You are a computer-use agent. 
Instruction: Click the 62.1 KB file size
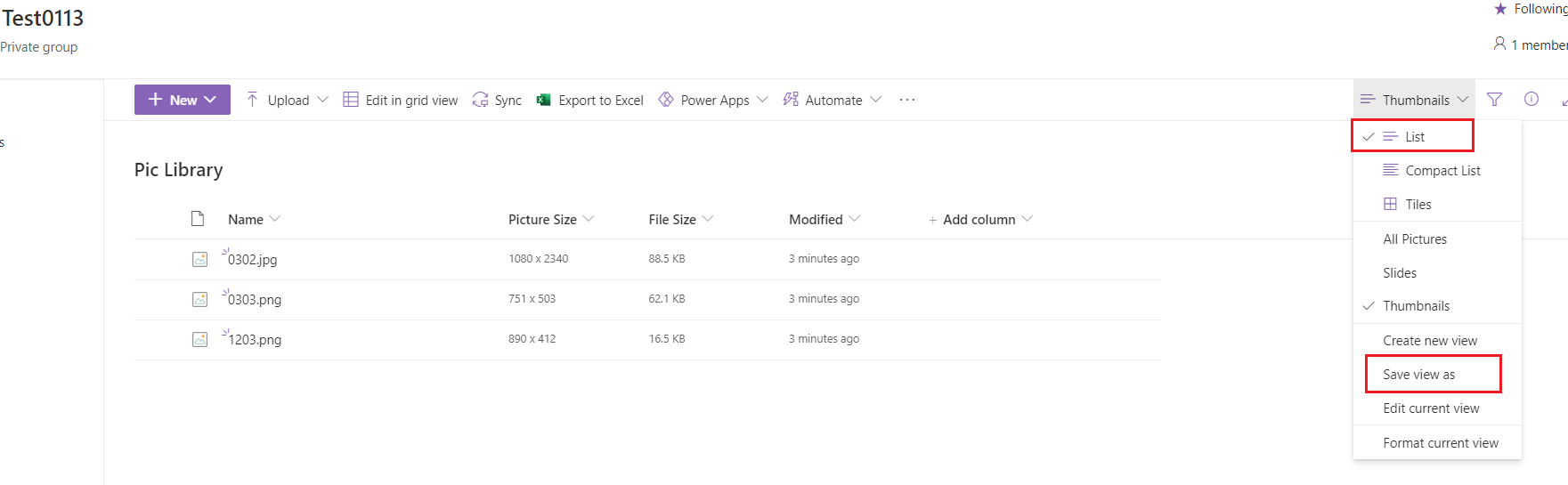coord(667,298)
